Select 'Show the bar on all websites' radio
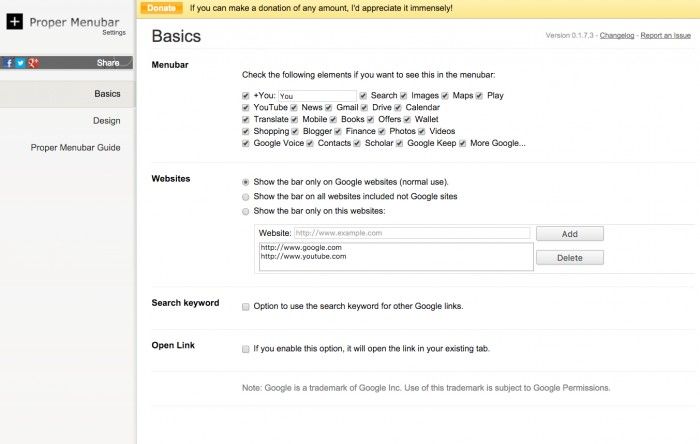Image resolution: width=700 pixels, height=444 pixels. click(246, 197)
